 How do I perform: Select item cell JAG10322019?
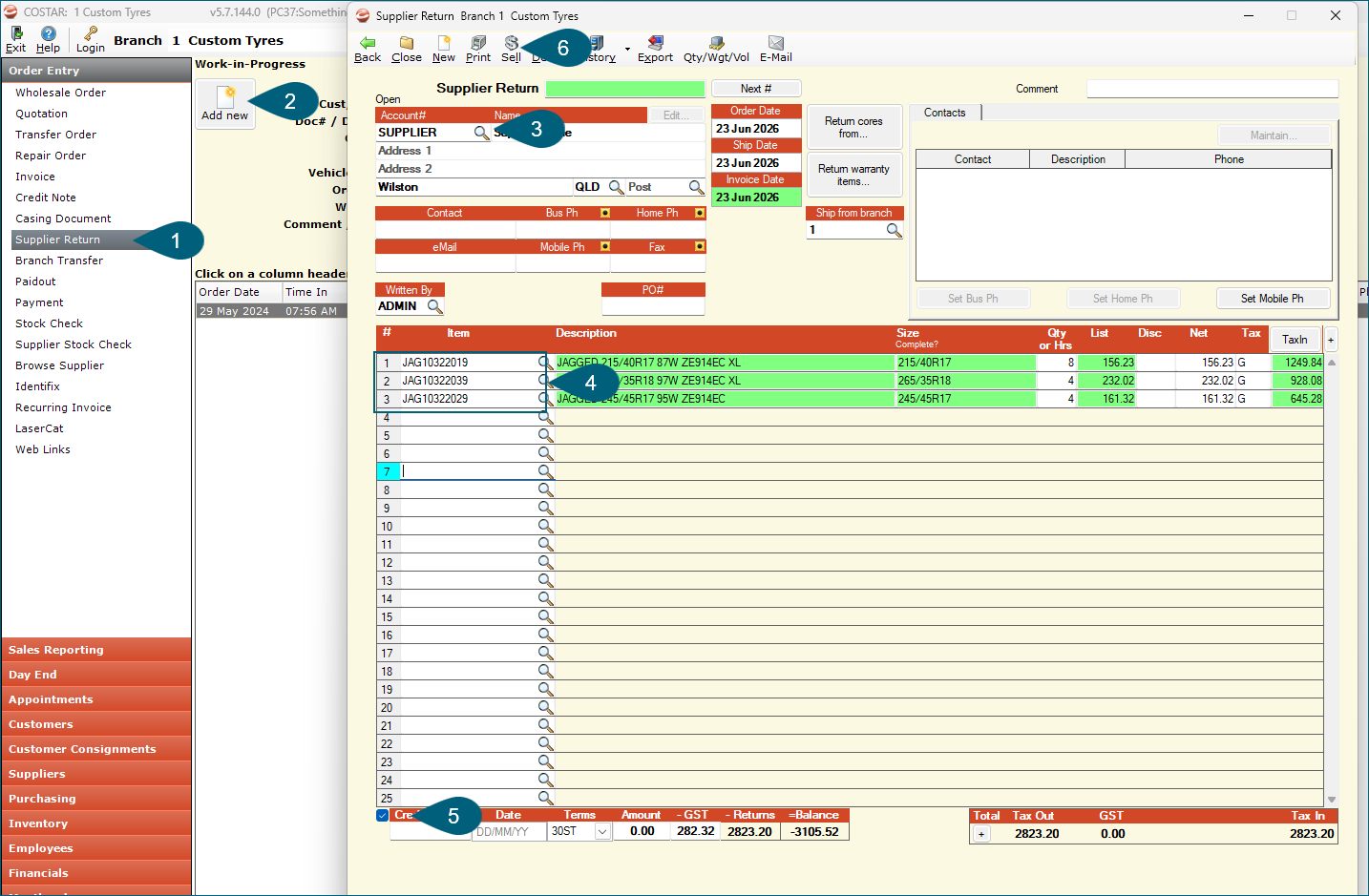coord(468,363)
